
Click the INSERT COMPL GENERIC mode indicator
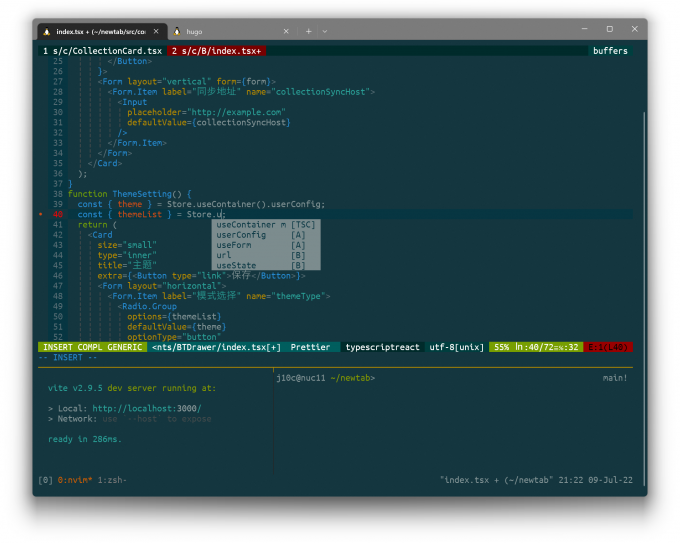click(92, 347)
